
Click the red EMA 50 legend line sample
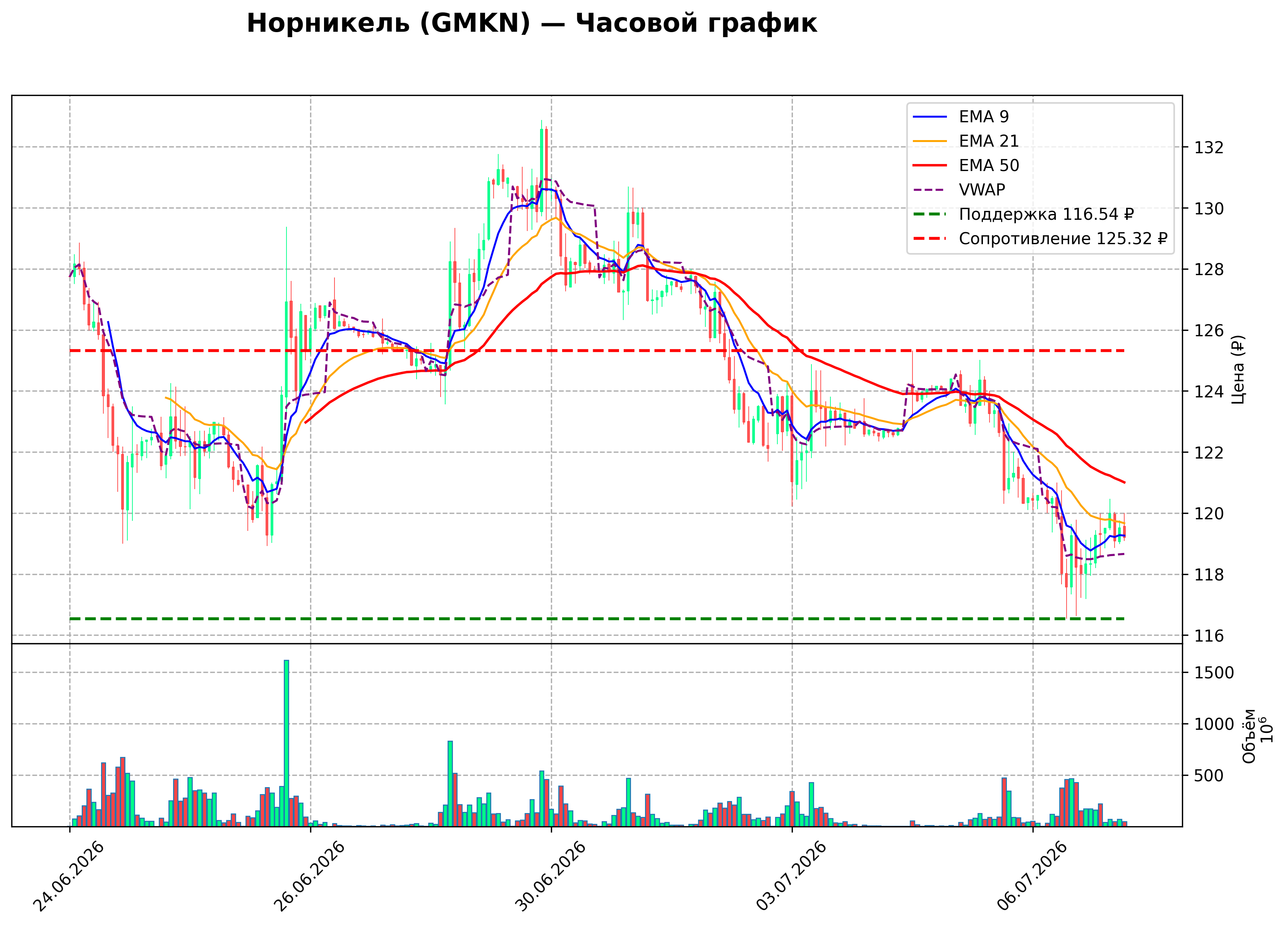coord(930,166)
